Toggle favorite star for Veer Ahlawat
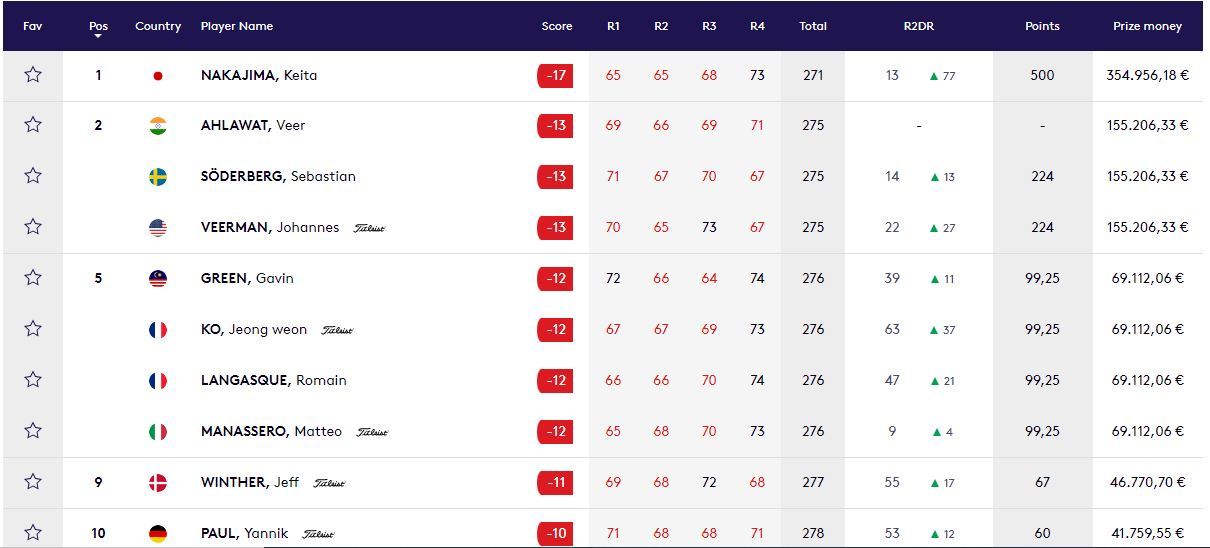The image size is (1210, 548). click(x=33, y=125)
